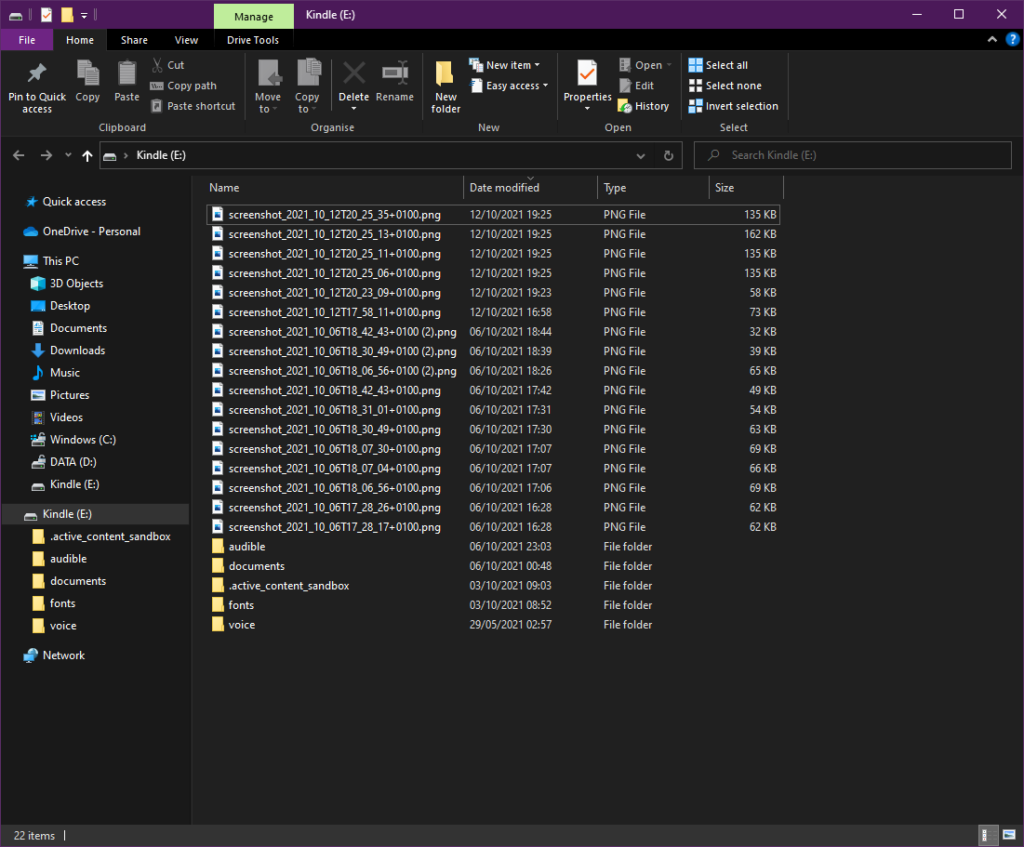1024x847 pixels.
Task: Click Pin to Quick access icon
Action: tap(37, 73)
